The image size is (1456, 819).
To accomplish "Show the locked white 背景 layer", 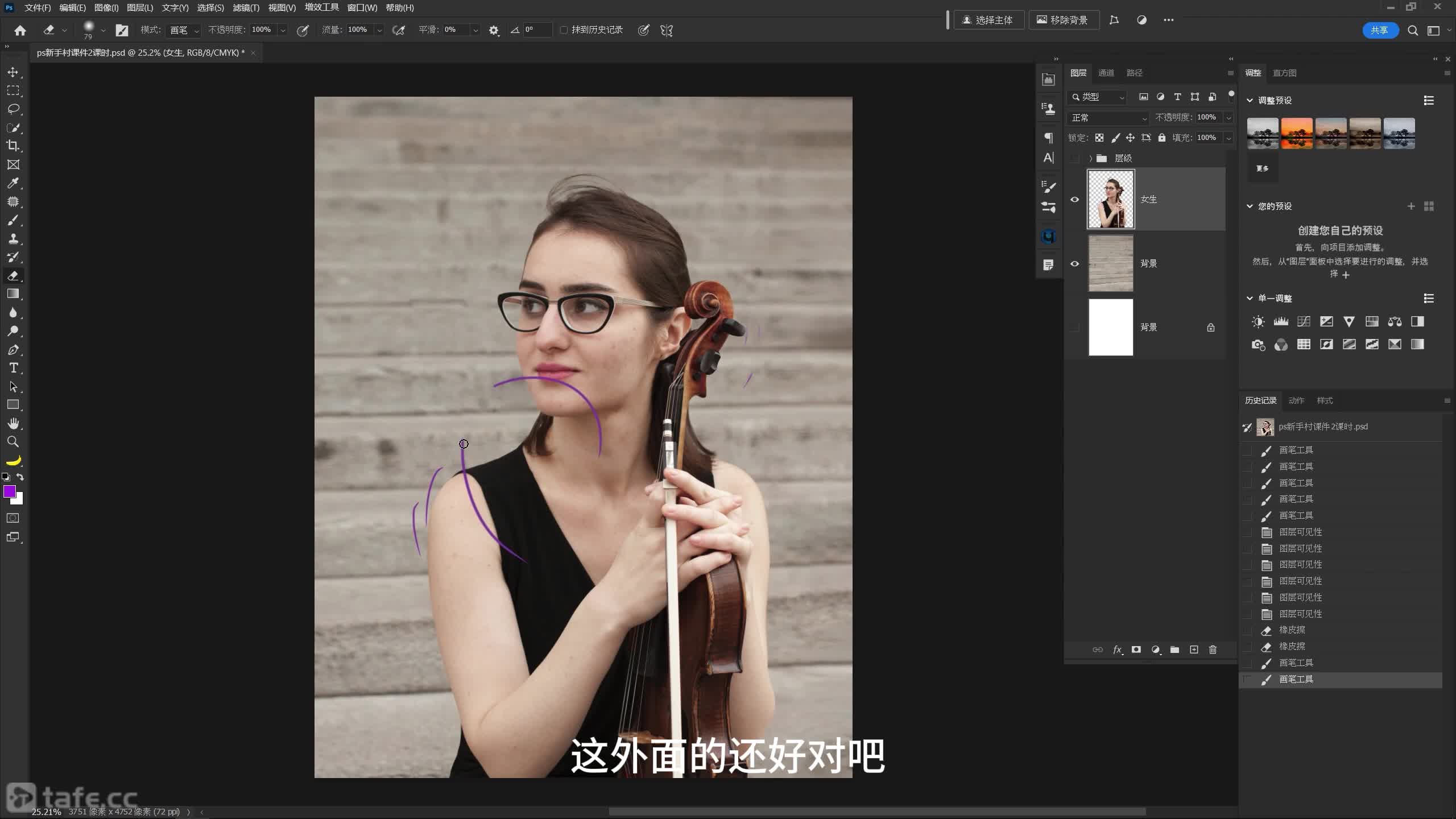I will [1074, 327].
